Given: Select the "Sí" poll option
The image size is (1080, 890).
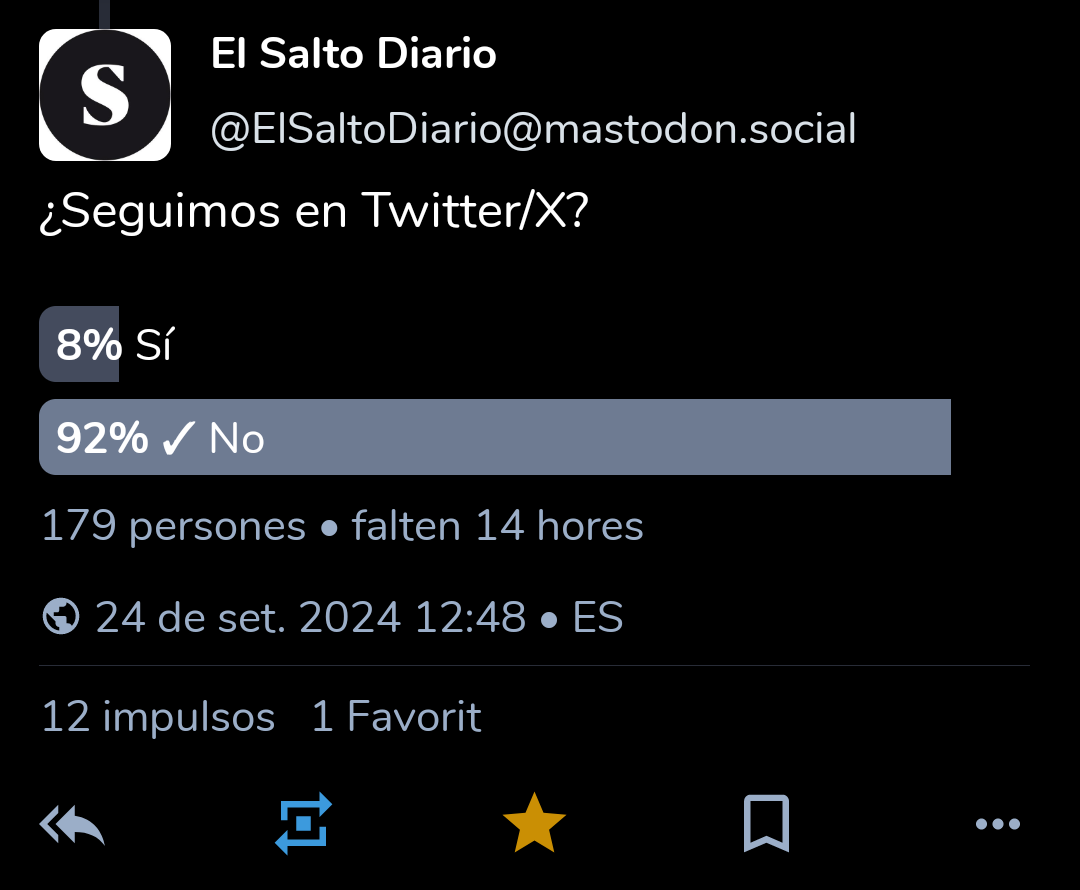Looking at the screenshot, I should [x=154, y=345].
